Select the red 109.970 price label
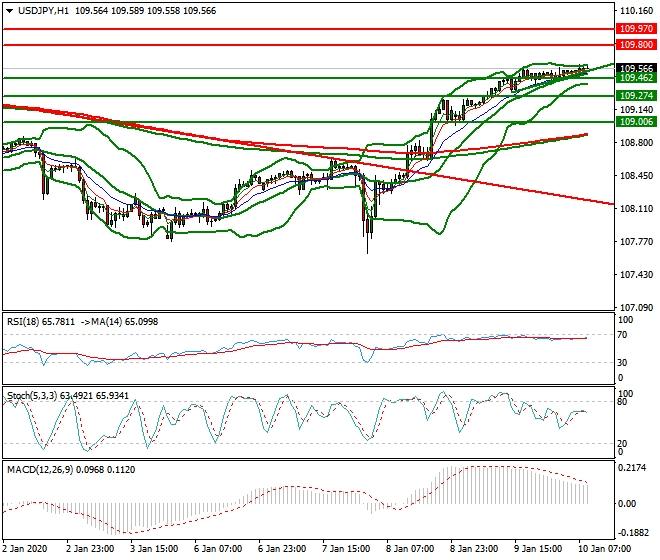This screenshot has height=560, width=660. [x=636, y=29]
